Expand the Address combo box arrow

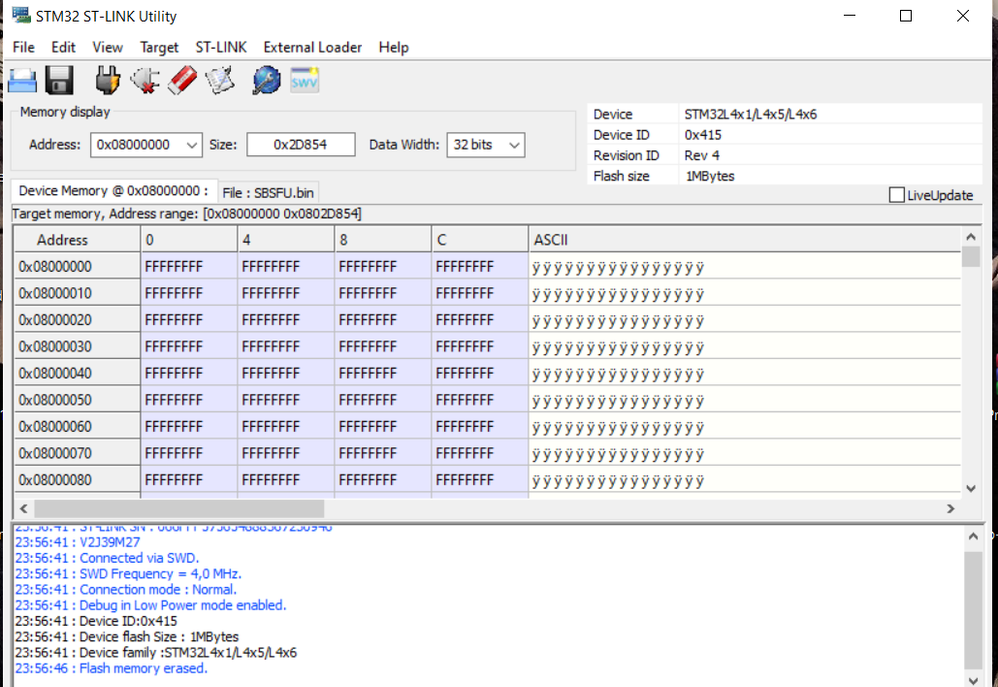click(192, 145)
